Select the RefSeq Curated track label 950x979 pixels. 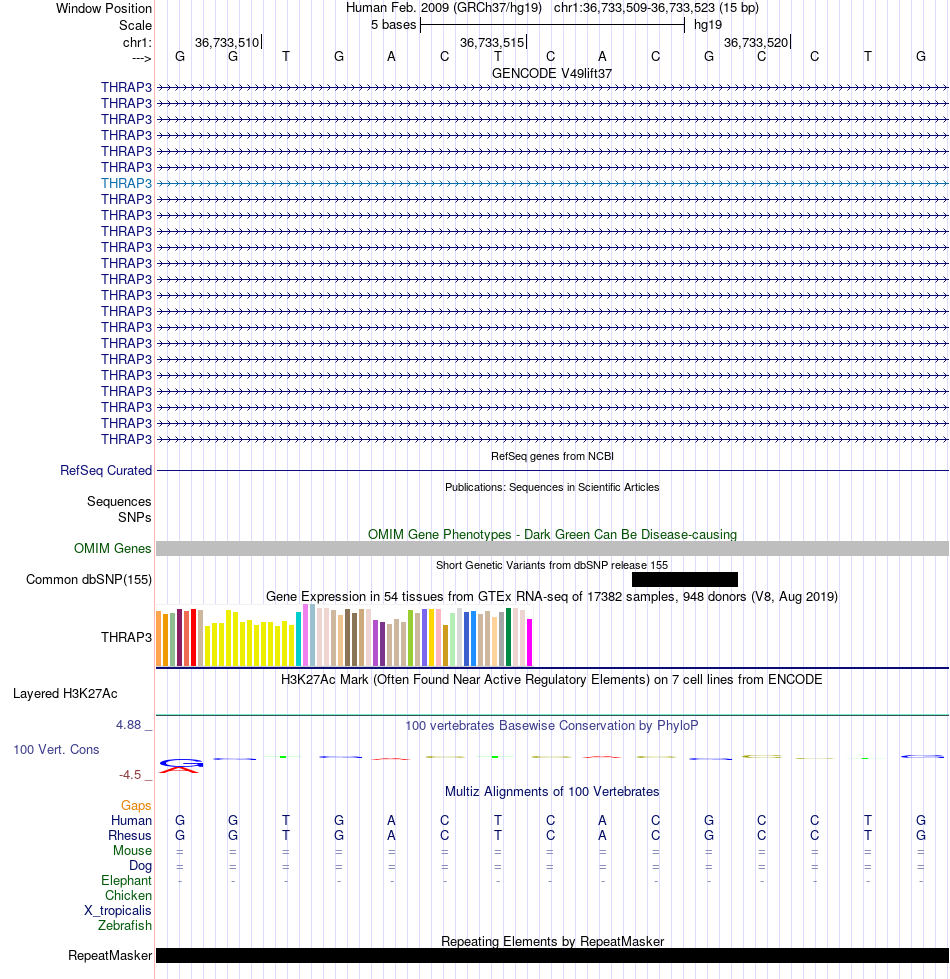click(x=105, y=470)
